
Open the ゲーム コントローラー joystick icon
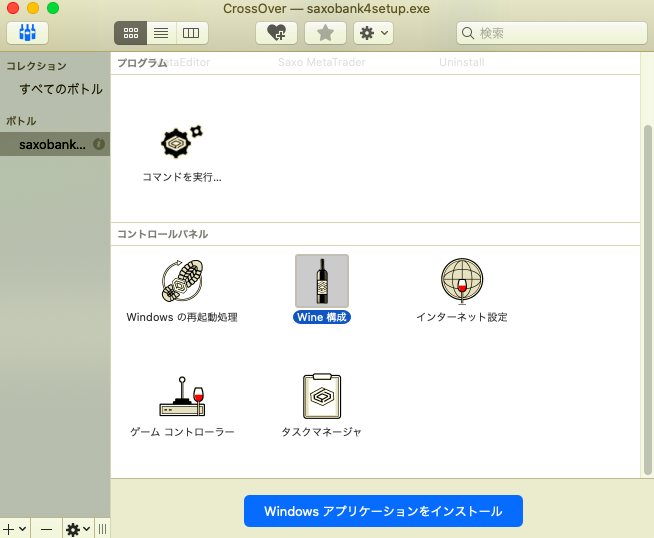point(182,396)
